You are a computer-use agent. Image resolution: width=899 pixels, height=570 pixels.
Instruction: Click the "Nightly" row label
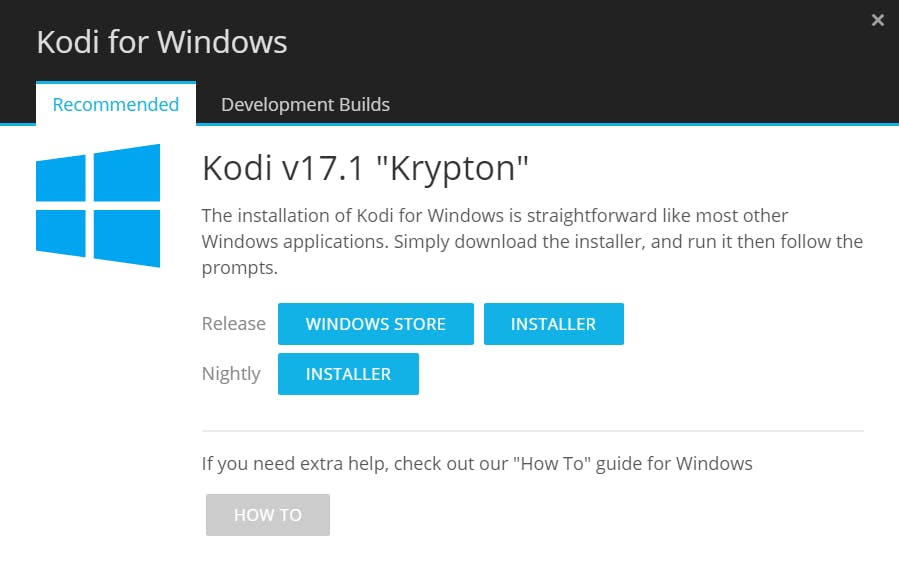coord(231,374)
